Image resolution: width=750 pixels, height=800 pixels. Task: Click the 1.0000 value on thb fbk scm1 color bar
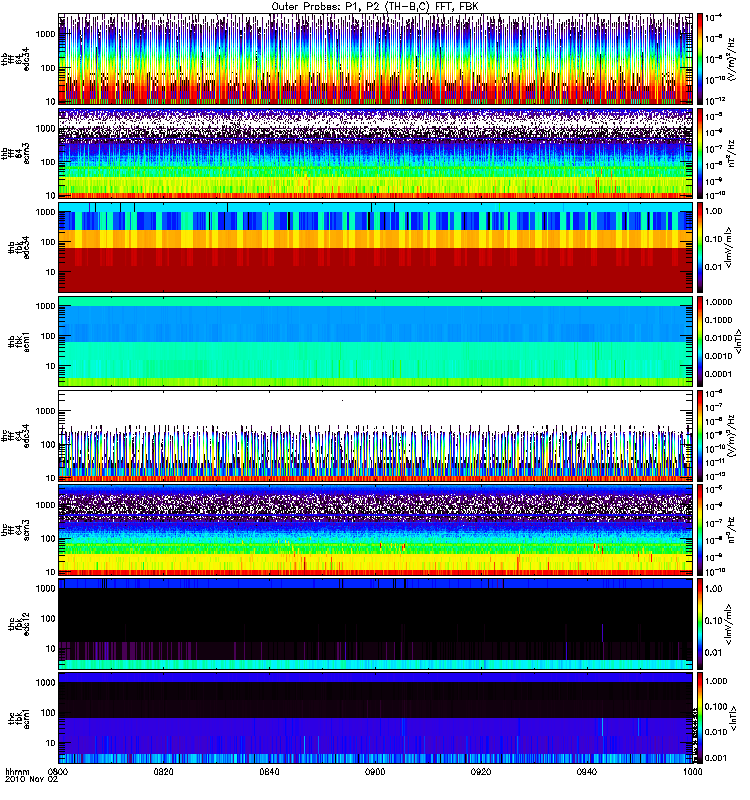718,302
